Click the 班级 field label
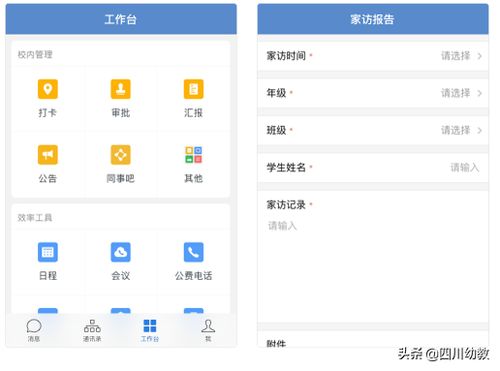This screenshot has width=500, height=371. tap(276, 130)
